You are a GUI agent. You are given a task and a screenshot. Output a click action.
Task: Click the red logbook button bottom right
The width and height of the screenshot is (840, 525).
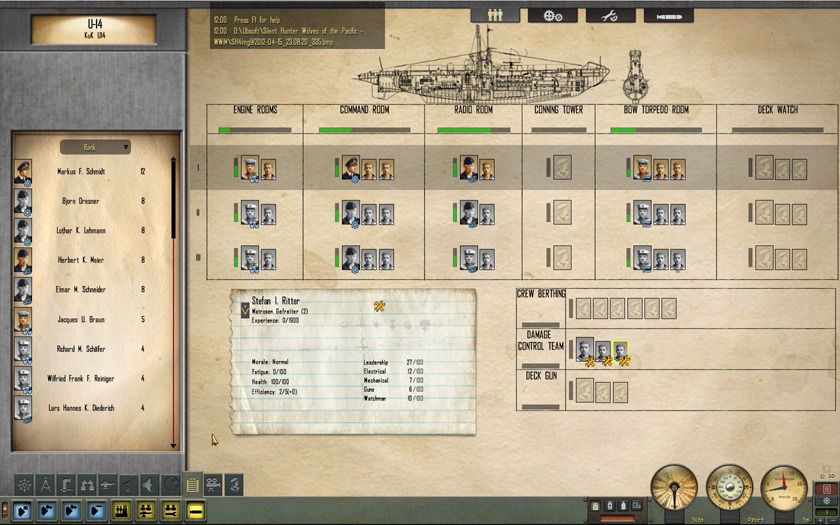pyautogui.click(x=826, y=489)
